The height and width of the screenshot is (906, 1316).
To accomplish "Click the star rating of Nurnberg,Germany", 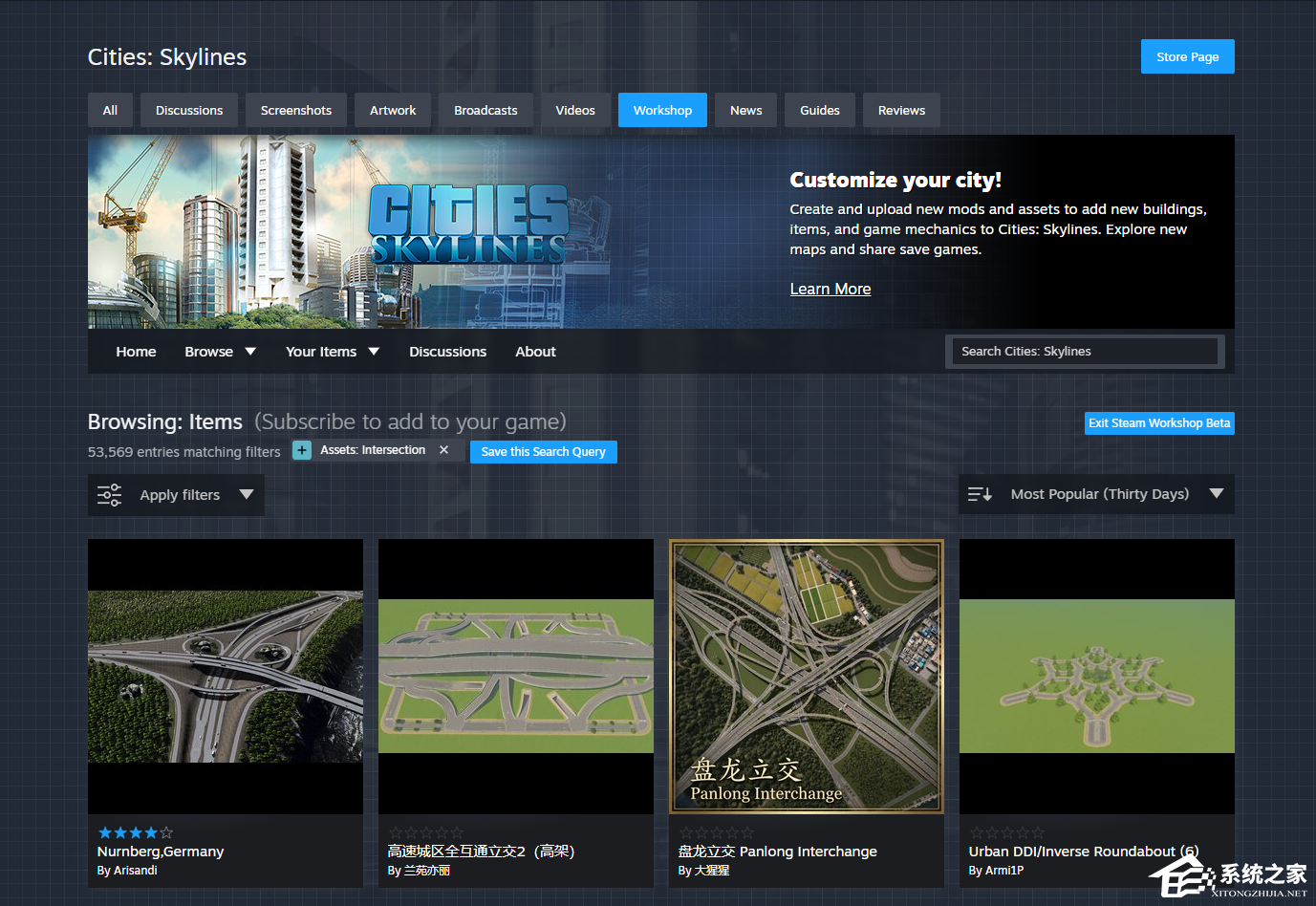I will click(x=136, y=832).
